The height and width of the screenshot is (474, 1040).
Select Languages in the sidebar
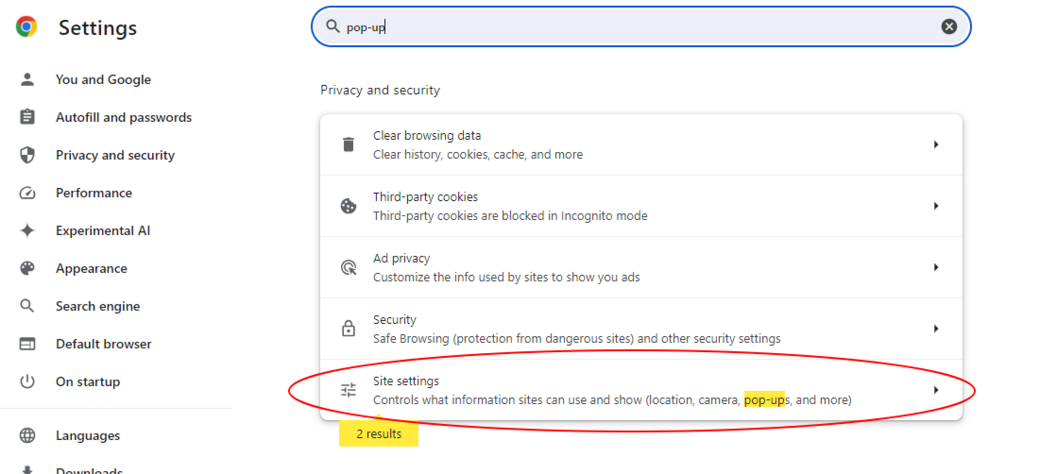(x=87, y=436)
